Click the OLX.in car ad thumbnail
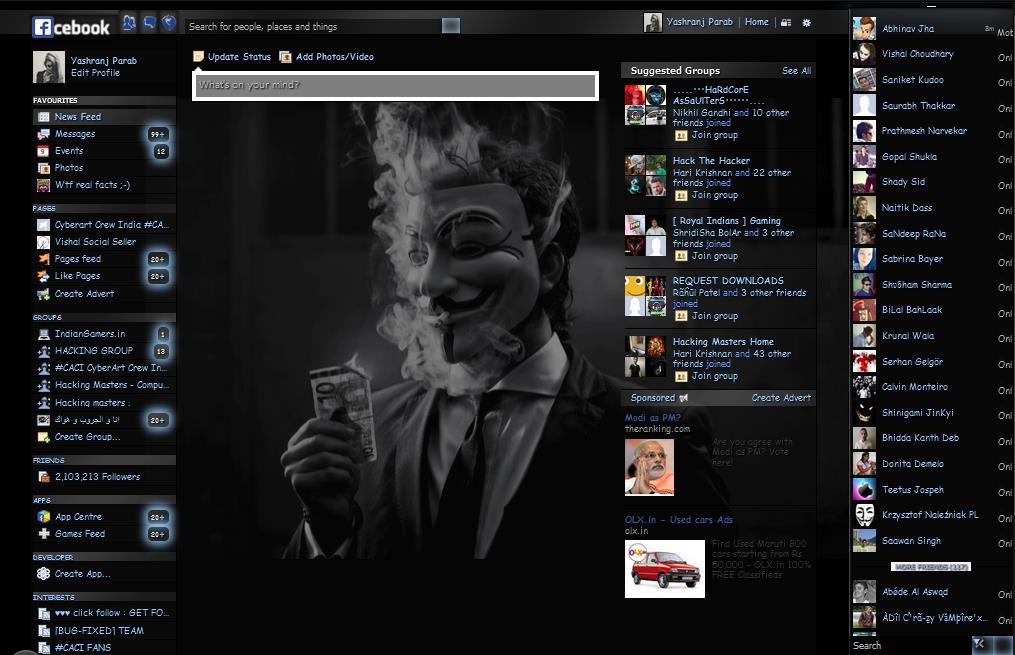The width and height of the screenshot is (1015, 655). tap(665, 569)
